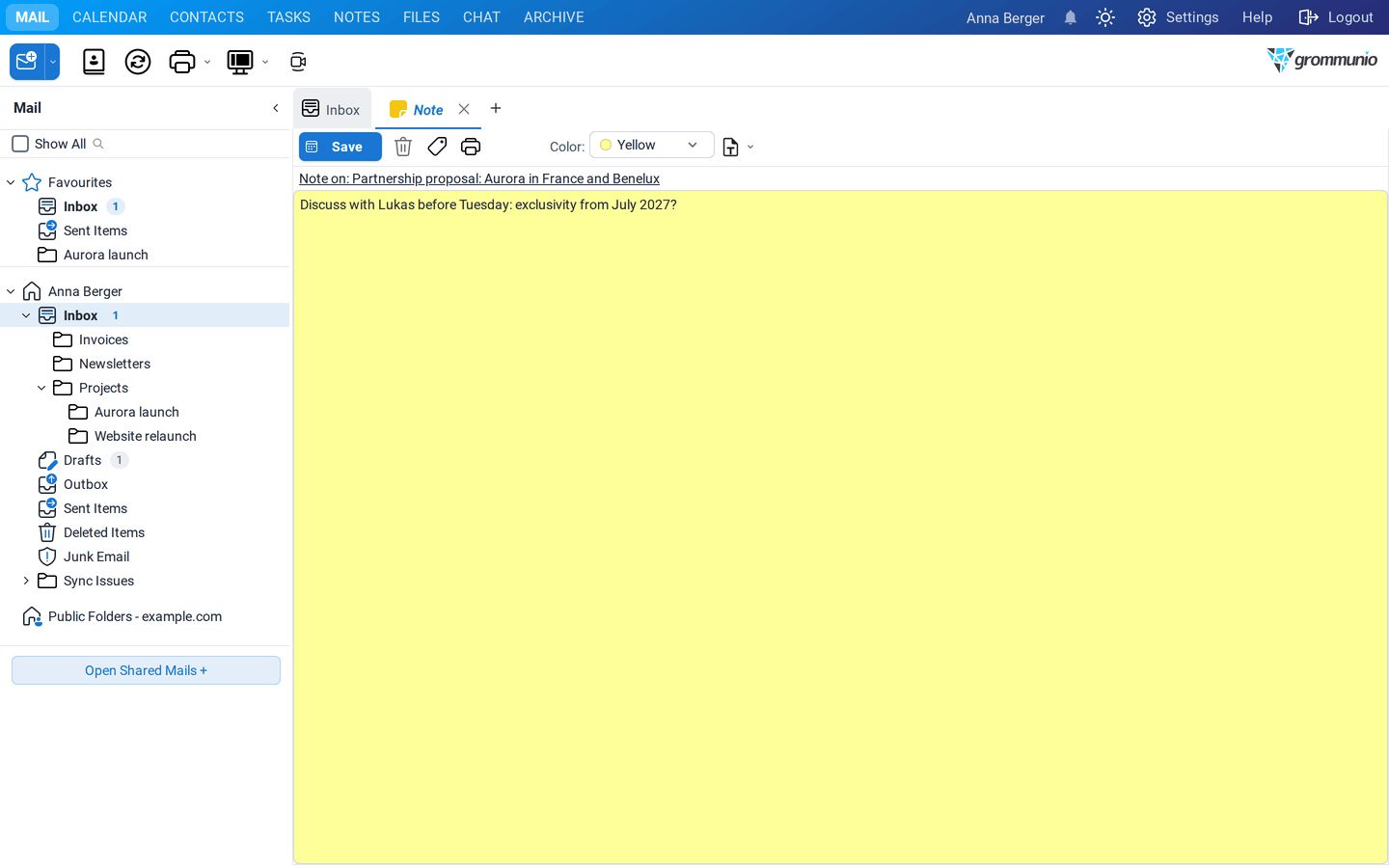Select the Website relaunch folder
1389x868 pixels.
(146, 436)
